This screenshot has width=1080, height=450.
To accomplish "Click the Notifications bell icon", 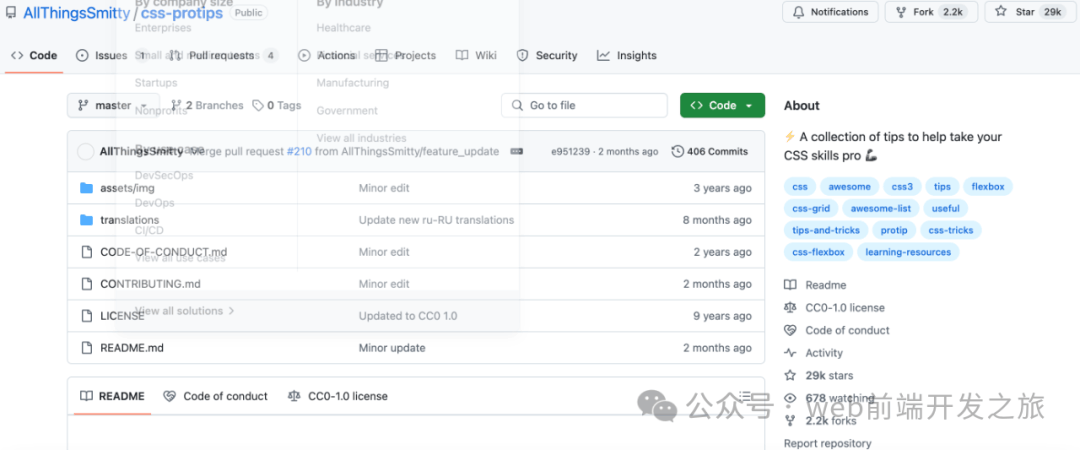I will [799, 12].
